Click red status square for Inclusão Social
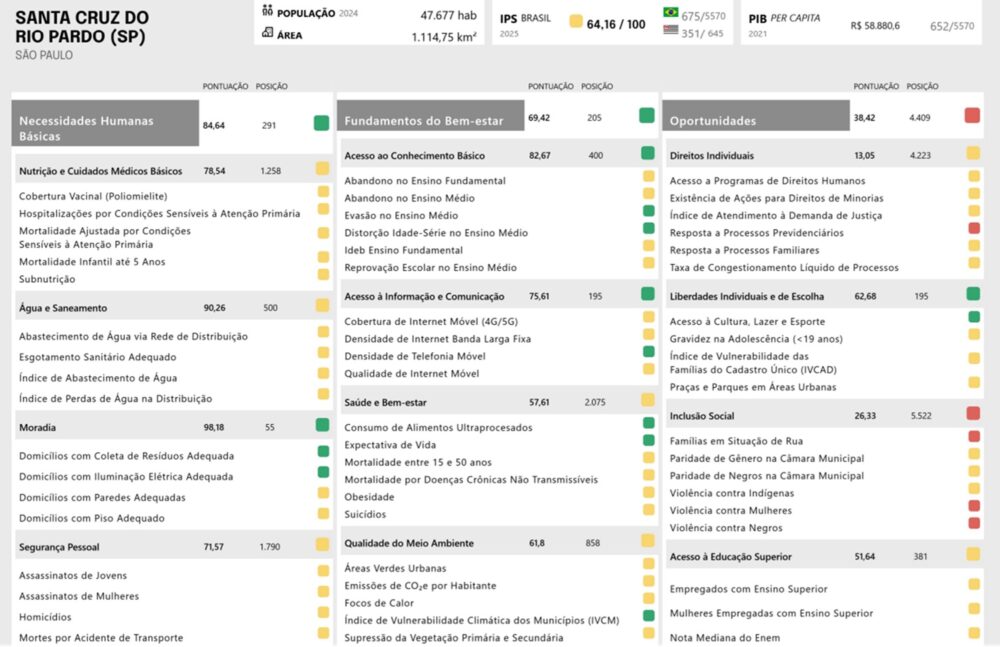 click(x=973, y=413)
